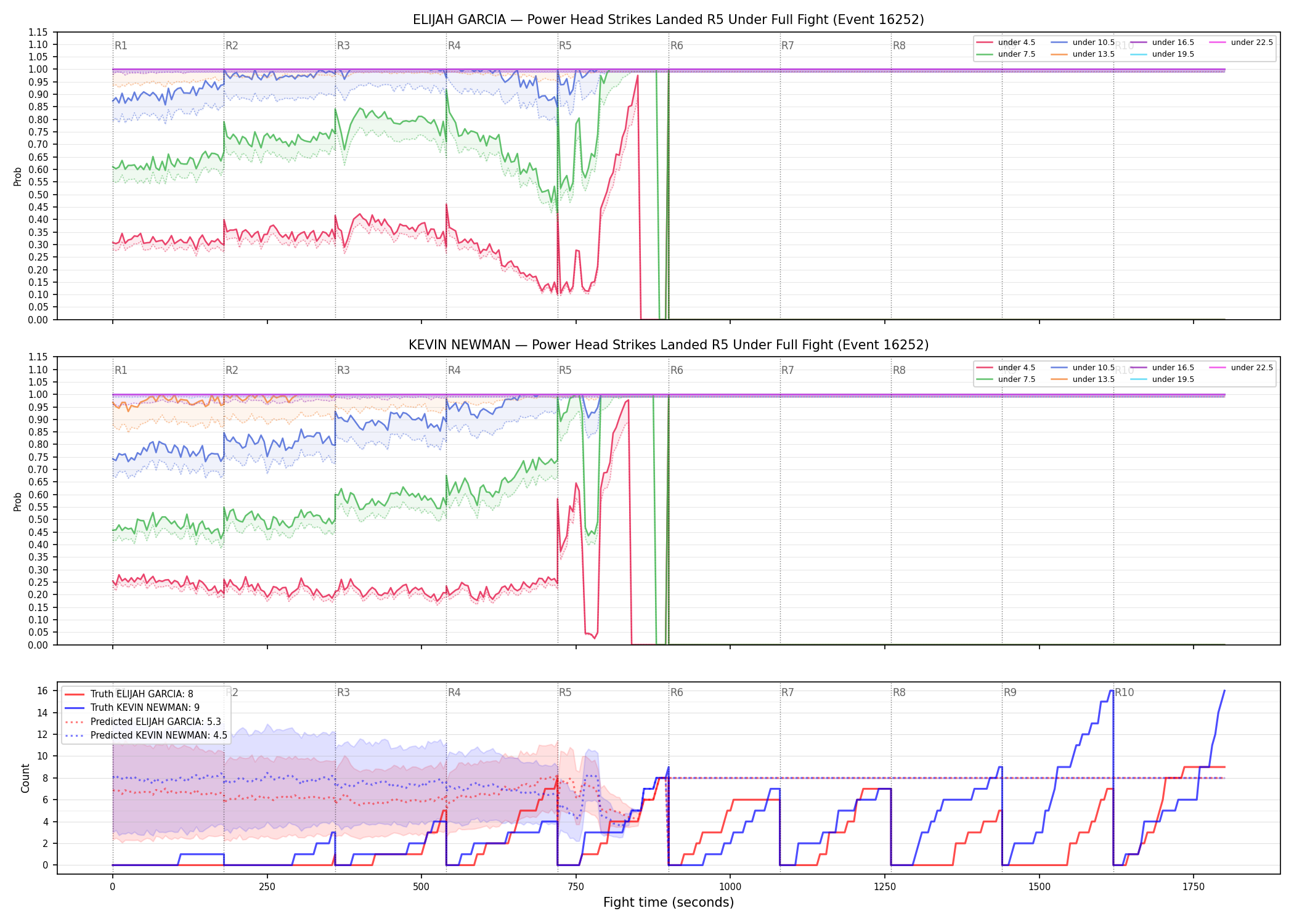The width and height of the screenshot is (1294, 924).
Task: Click 'Predicted KEVIN NEWMAN: 4.5' legend entry
Action: pos(145,736)
